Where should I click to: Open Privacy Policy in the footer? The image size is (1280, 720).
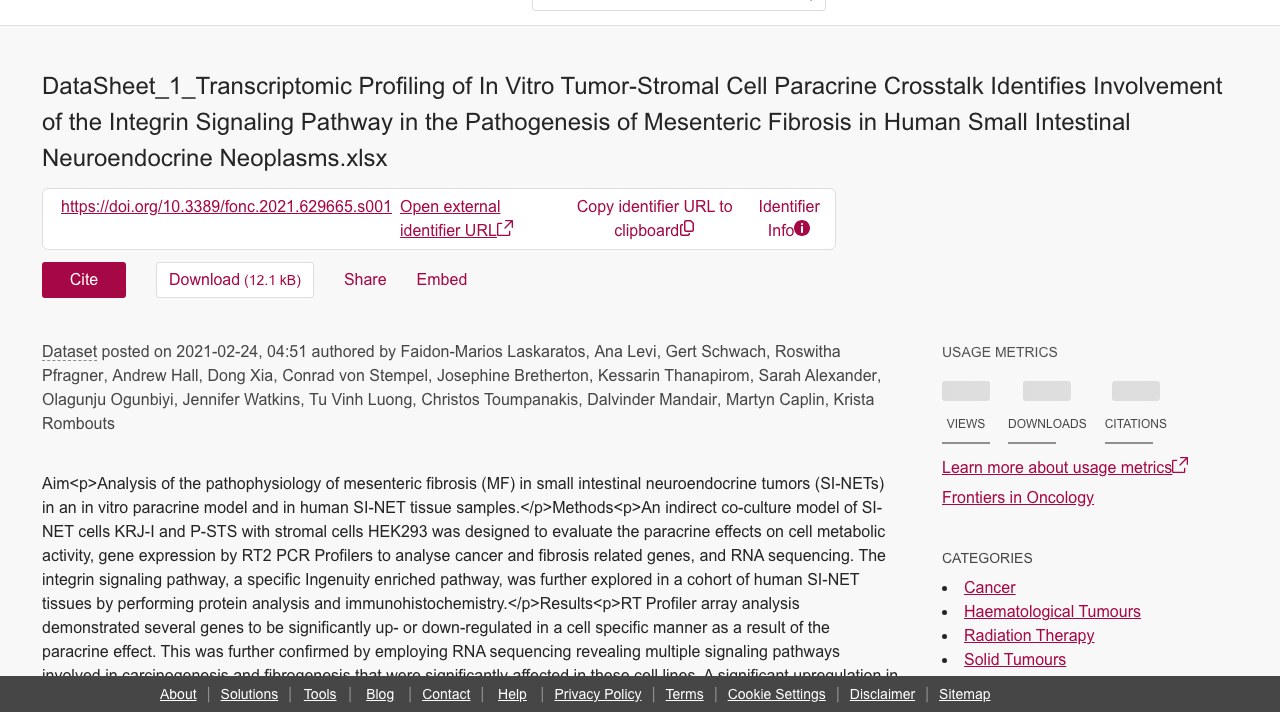coord(598,694)
